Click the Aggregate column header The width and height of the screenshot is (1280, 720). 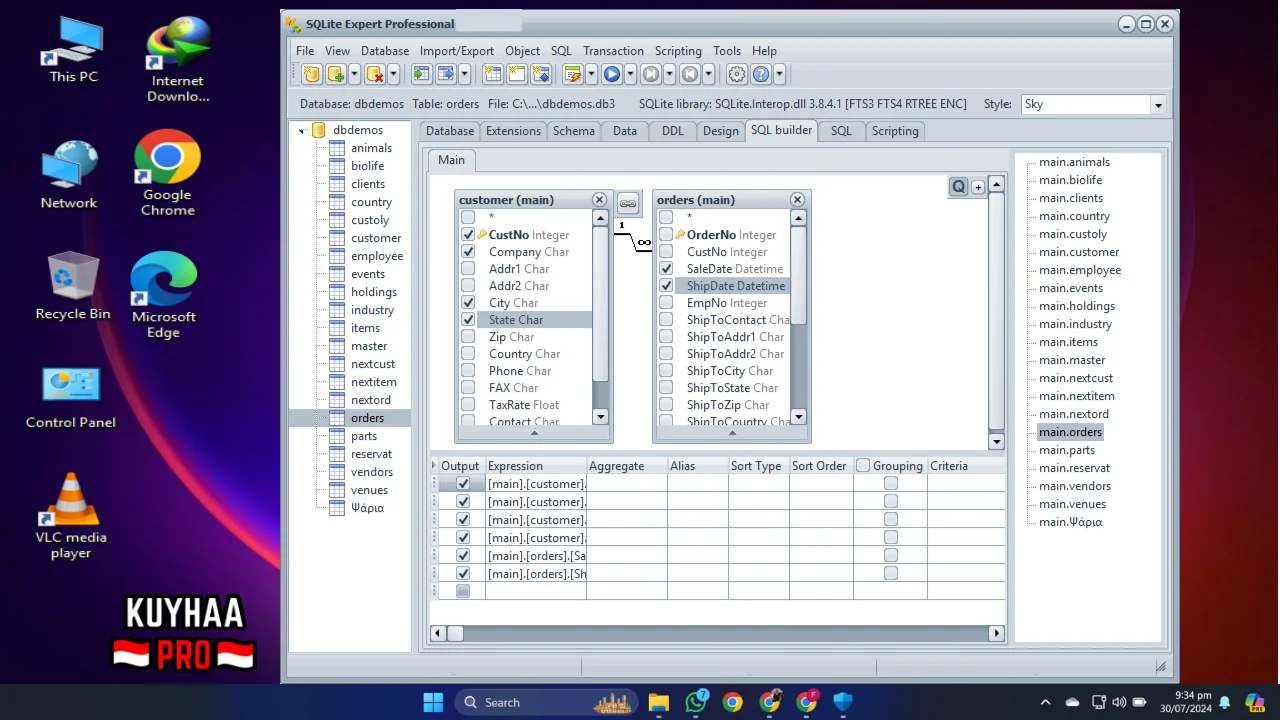[626, 466]
